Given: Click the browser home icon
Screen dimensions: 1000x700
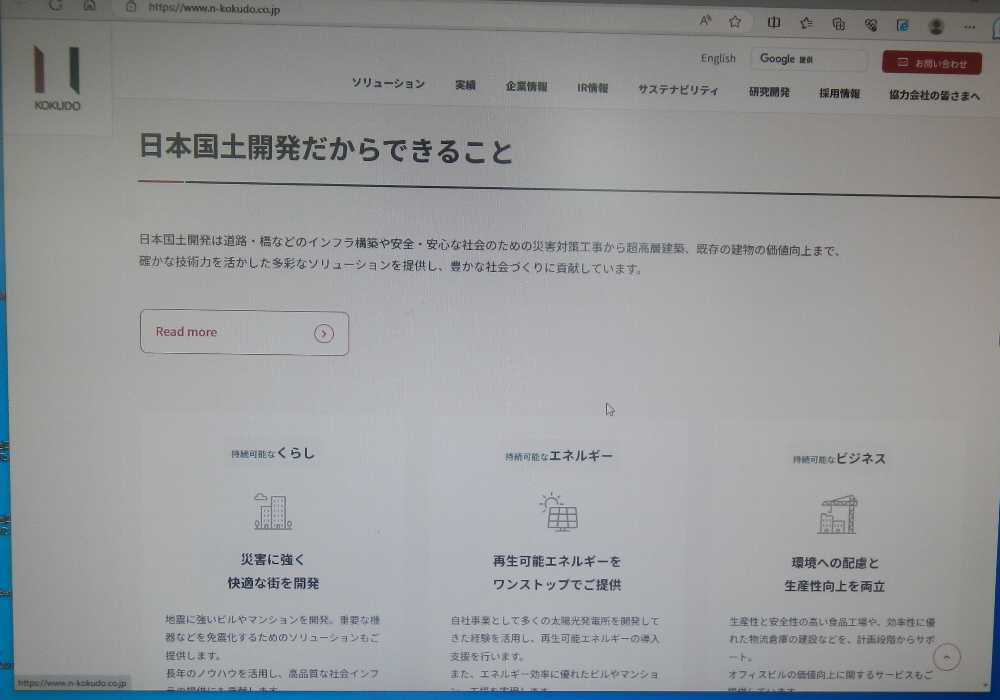Looking at the screenshot, I should 89,6.
